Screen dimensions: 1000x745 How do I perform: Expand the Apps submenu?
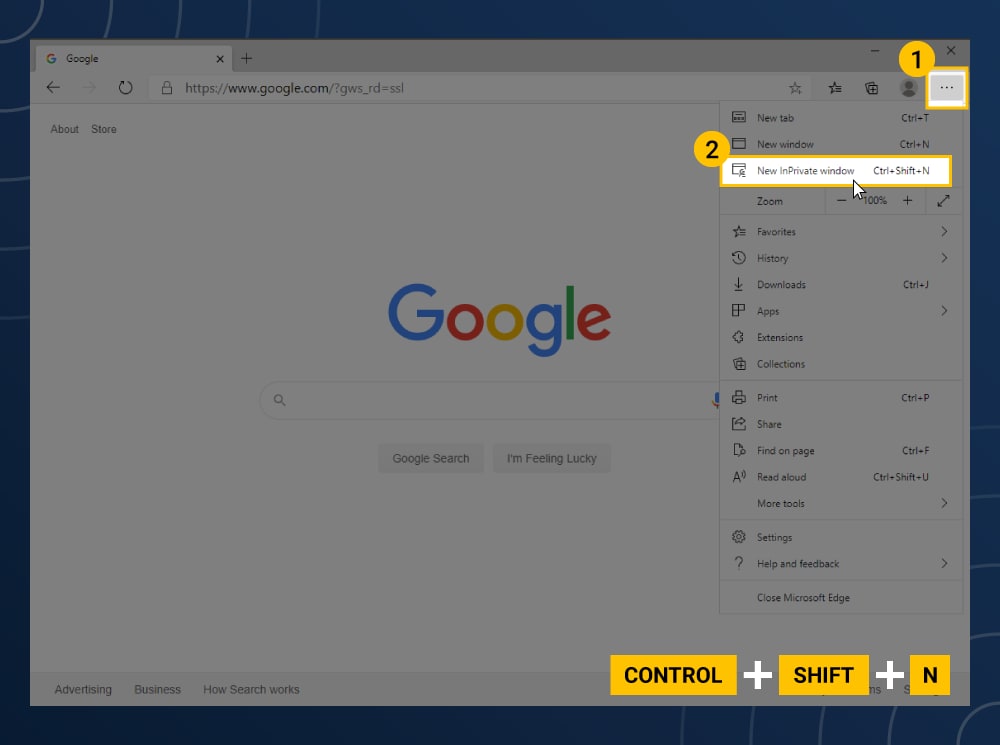pyautogui.click(x=841, y=311)
